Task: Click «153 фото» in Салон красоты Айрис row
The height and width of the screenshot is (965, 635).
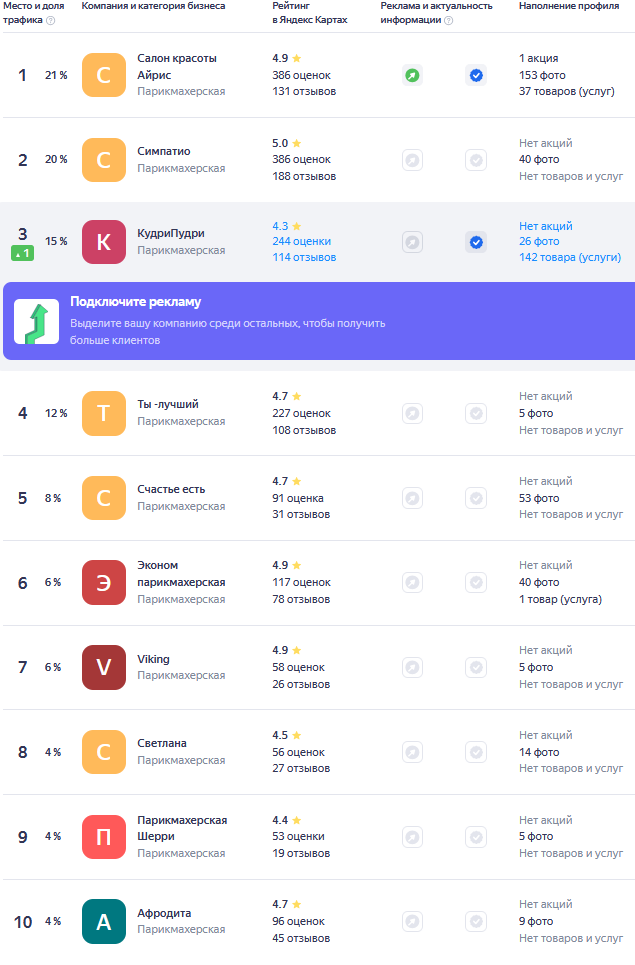Action: click(542, 75)
